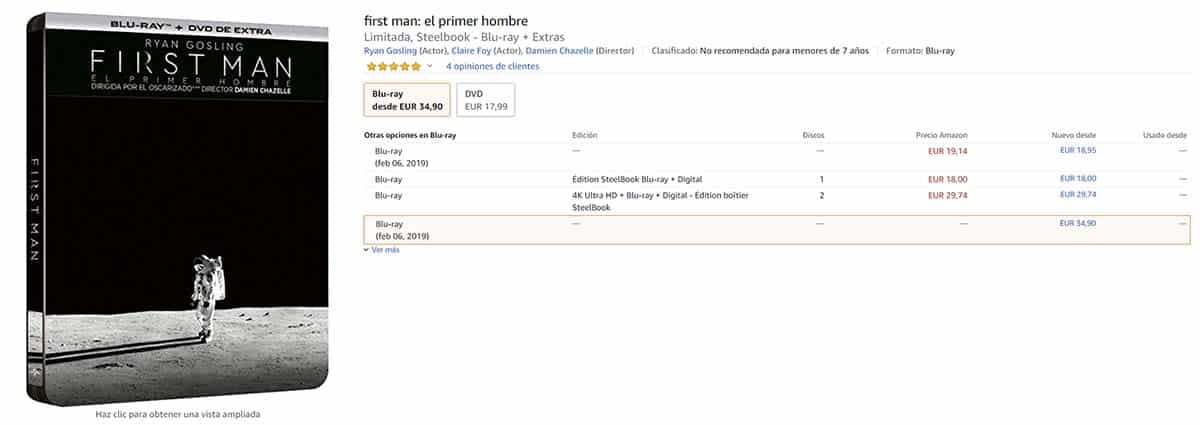Click the Amazon price EUR 18,00
1200x425 pixels.
948,179
